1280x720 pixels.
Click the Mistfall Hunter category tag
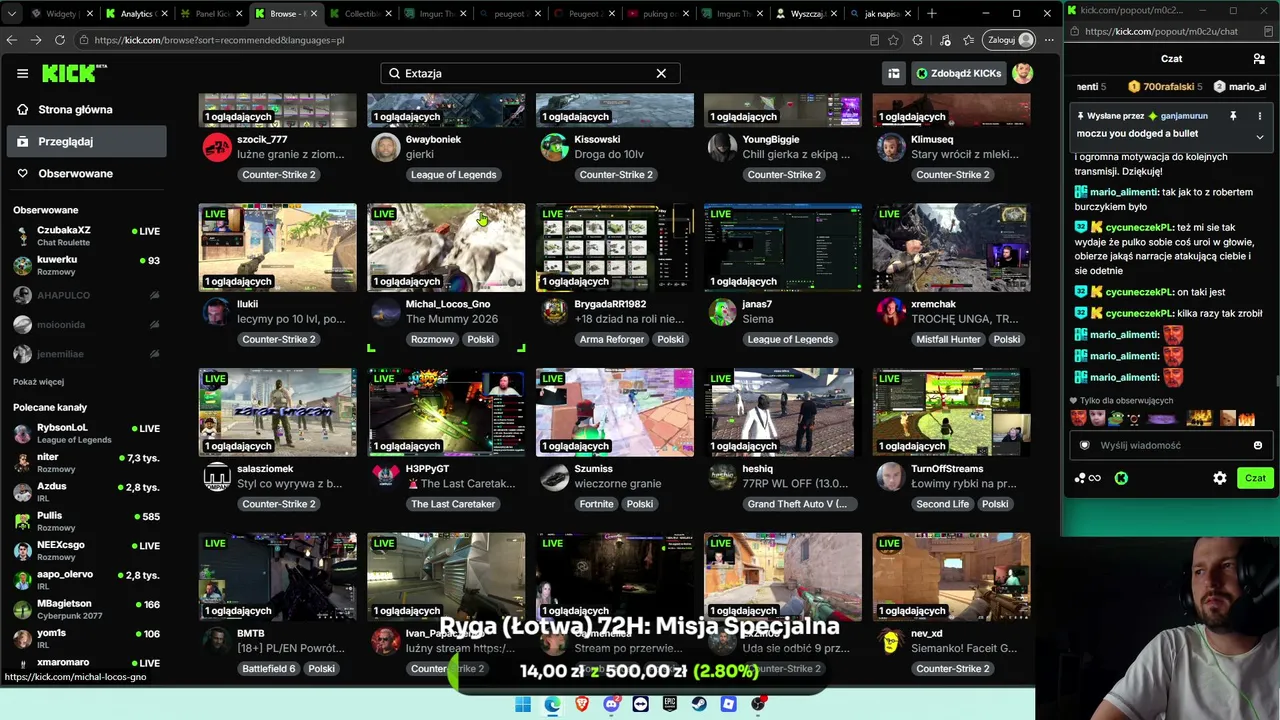pyautogui.click(x=948, y=339)
